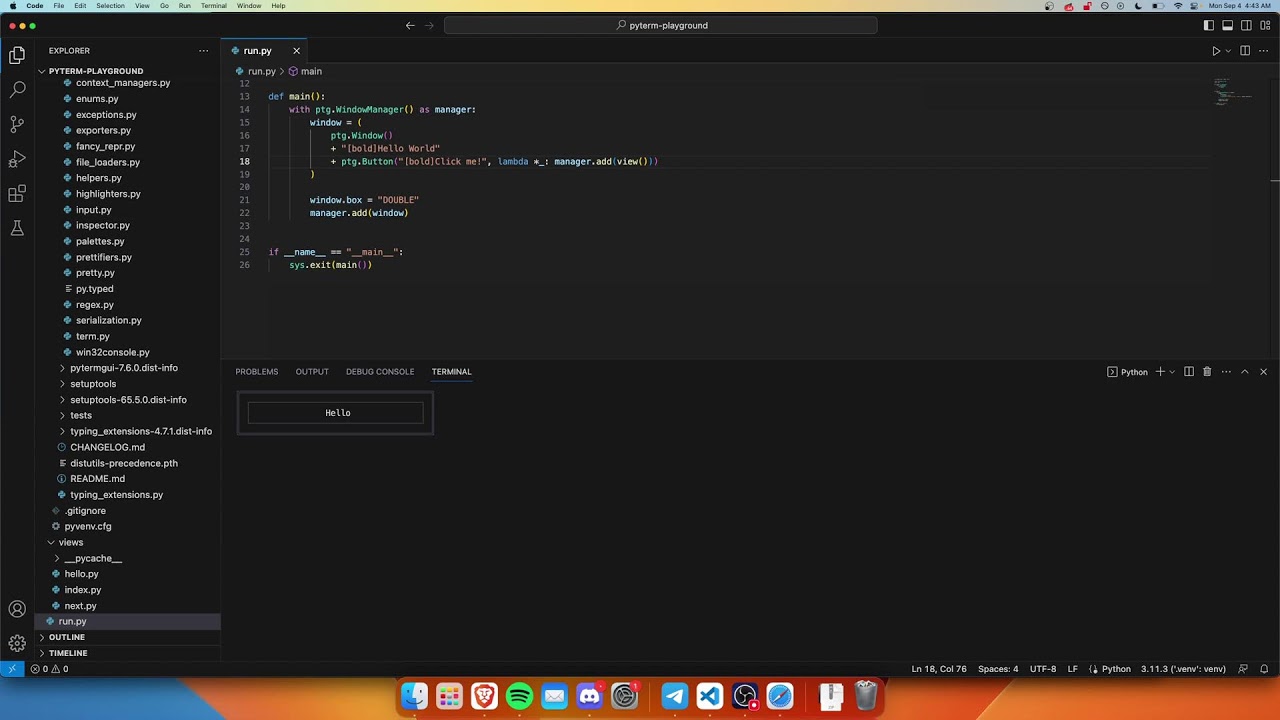Open notifications bell in status bar

(1264, 669)
